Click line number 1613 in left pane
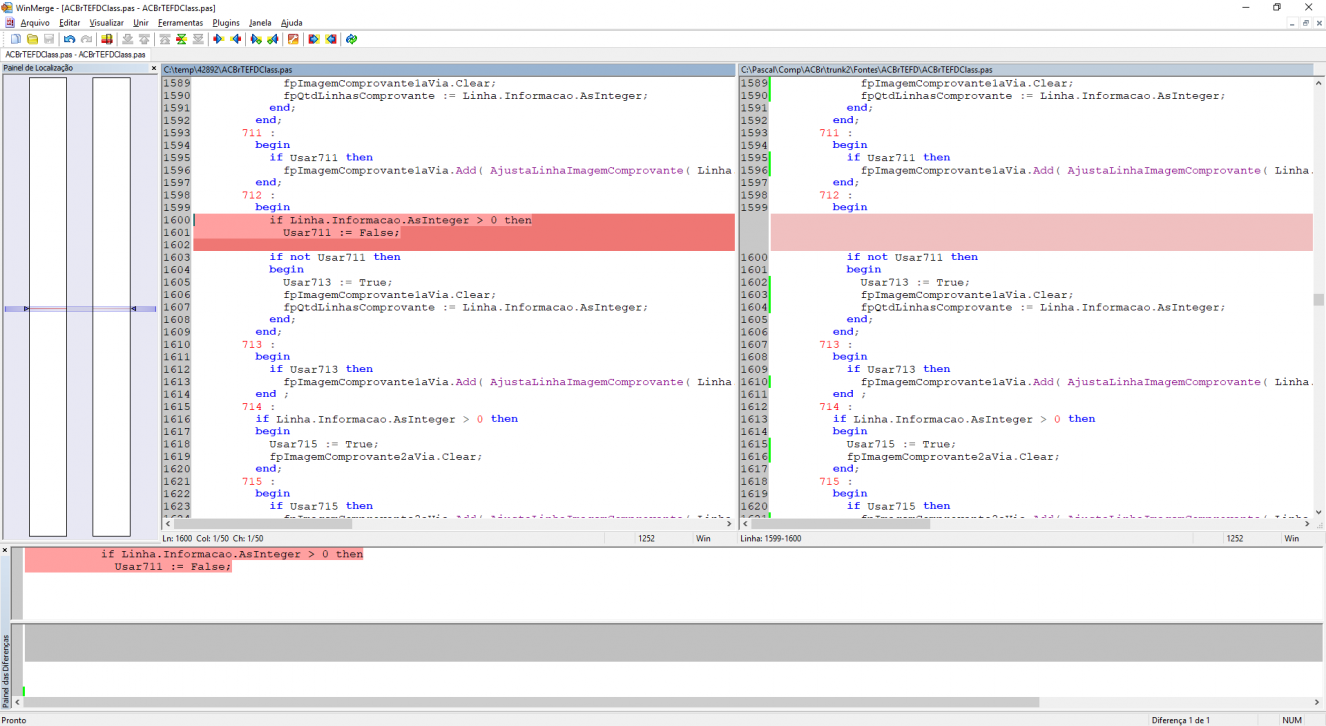The image size is (1326, 726). tap(176, 382)
